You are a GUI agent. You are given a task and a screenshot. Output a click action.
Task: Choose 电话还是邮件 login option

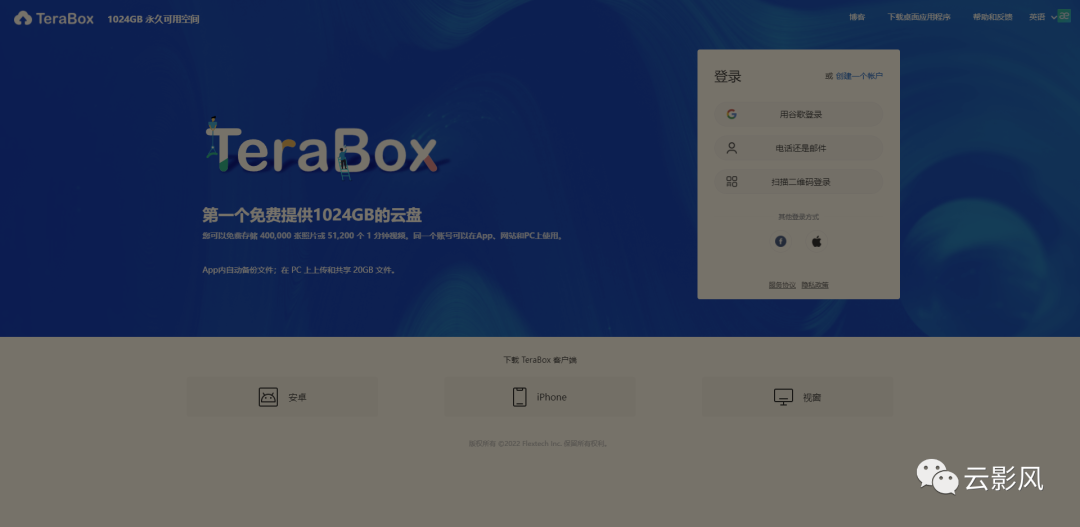coord(798,148)
